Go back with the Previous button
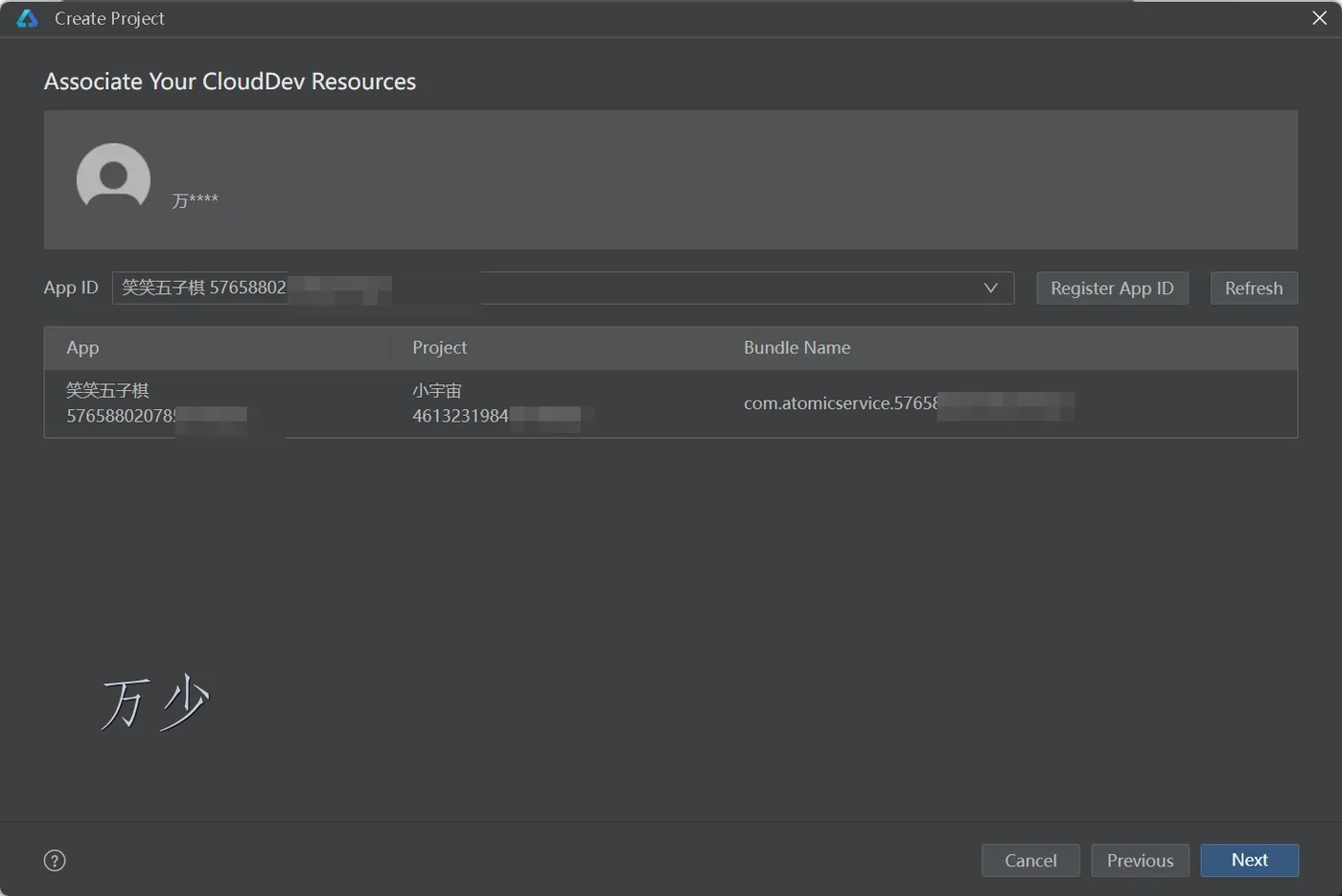The image size is (1342, 896). 1140,861
